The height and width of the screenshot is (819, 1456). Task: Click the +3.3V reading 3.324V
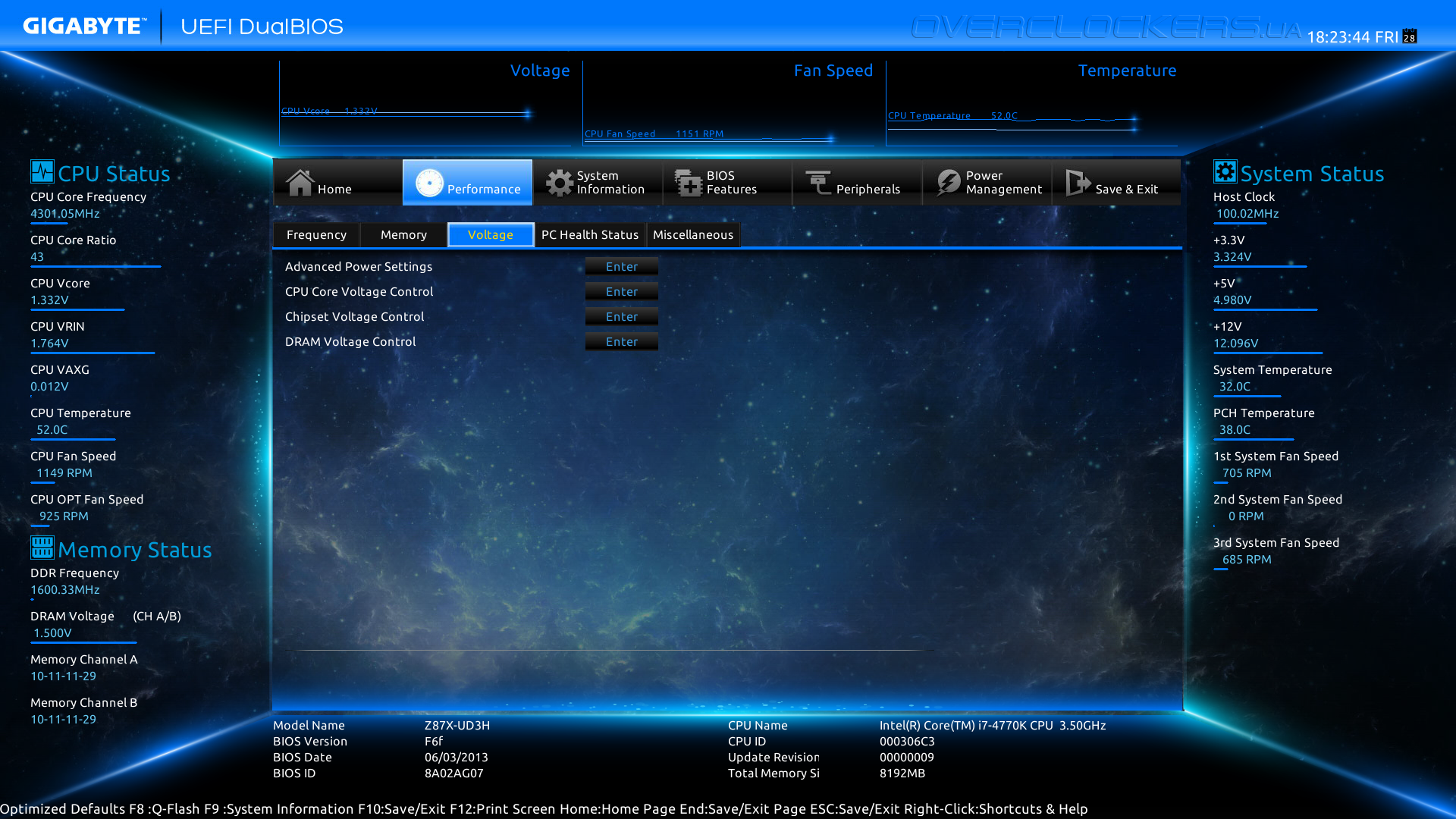1232,256
